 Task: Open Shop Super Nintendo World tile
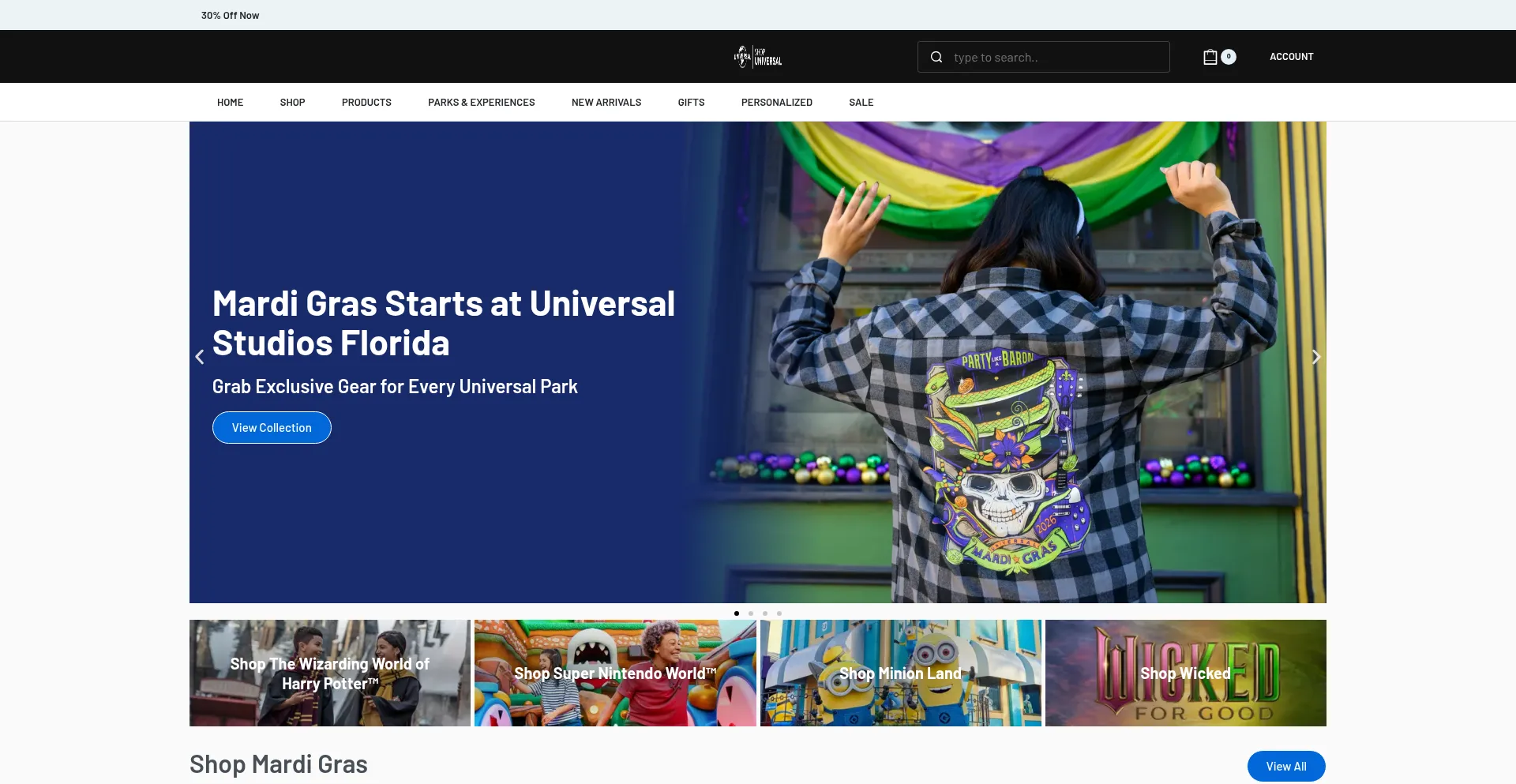click(x=615, y=673)
